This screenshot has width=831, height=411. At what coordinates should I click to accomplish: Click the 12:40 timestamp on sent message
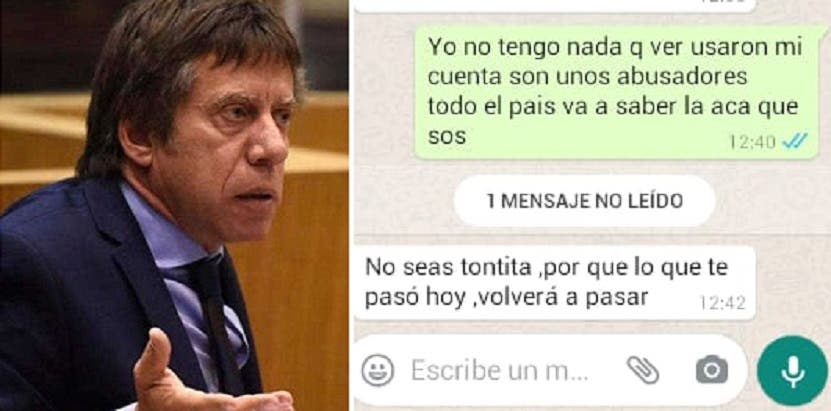click(x=752, y=141)
